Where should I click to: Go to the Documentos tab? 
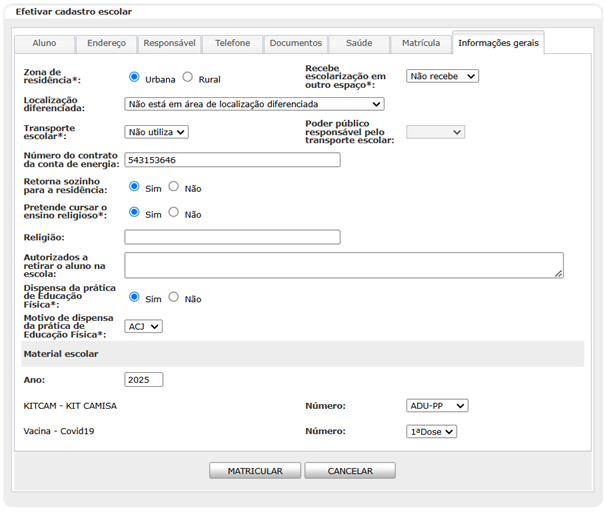point(296,44)
